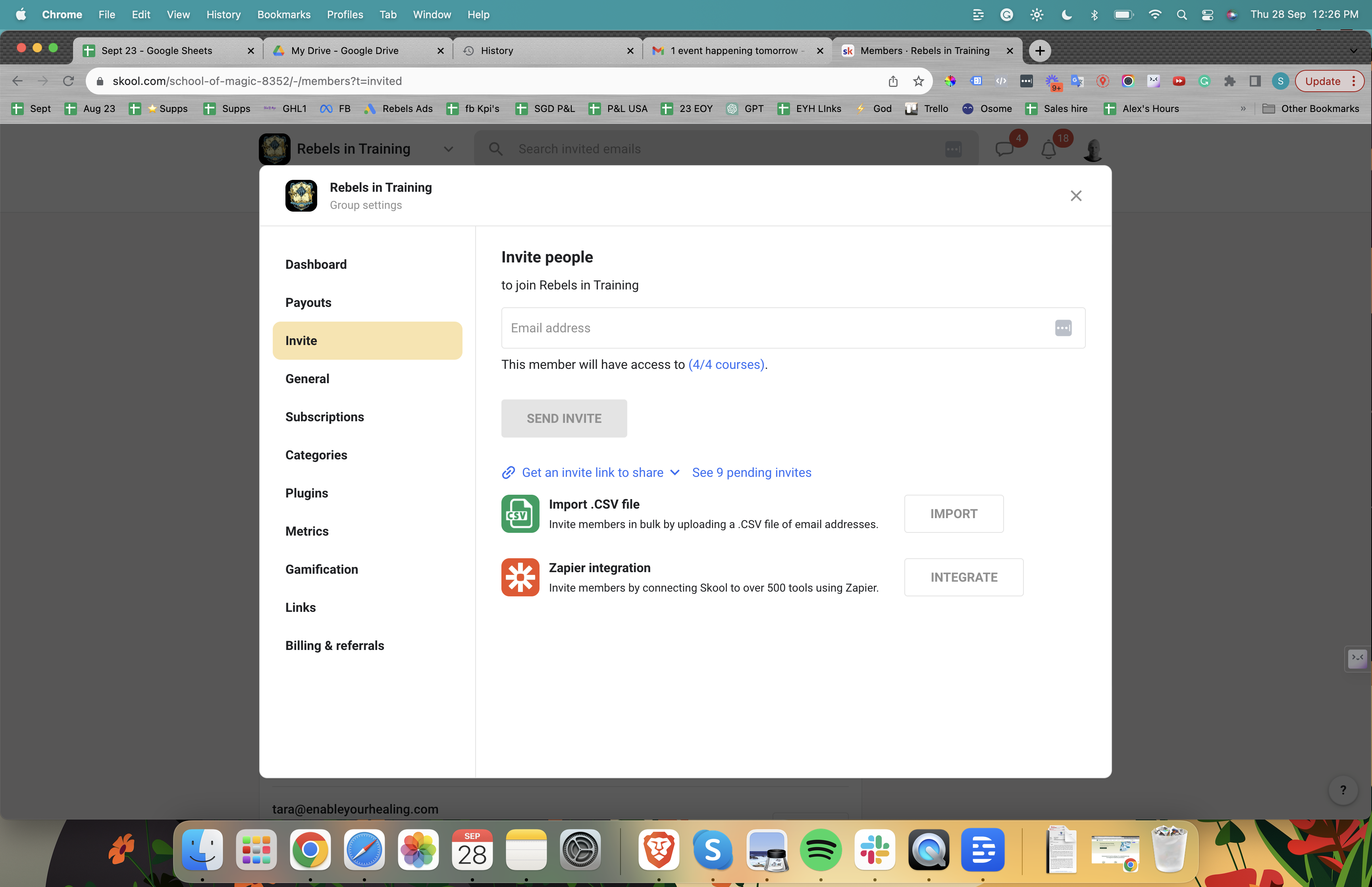Screen dimensions: 1372x887
Task: Click the link icon beside invite link
Action: pos(509,472)
